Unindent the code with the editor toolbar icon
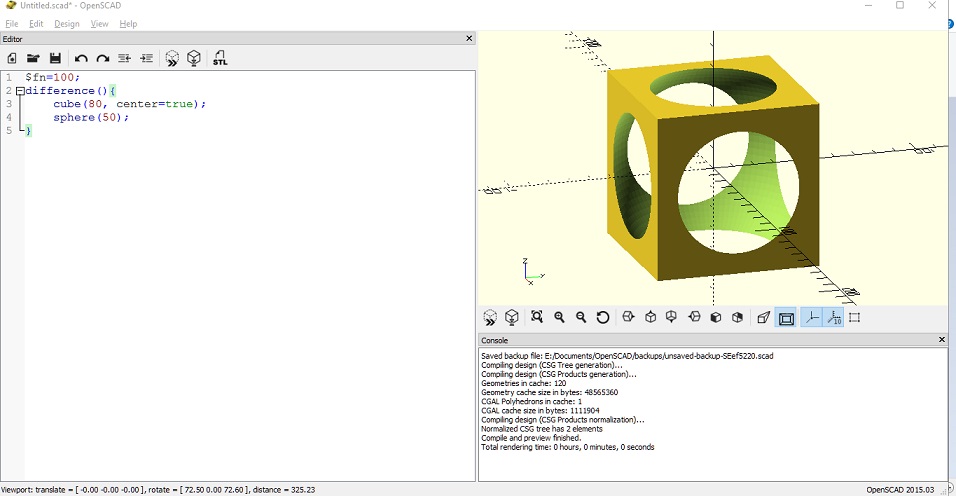 tap(124, 58)
